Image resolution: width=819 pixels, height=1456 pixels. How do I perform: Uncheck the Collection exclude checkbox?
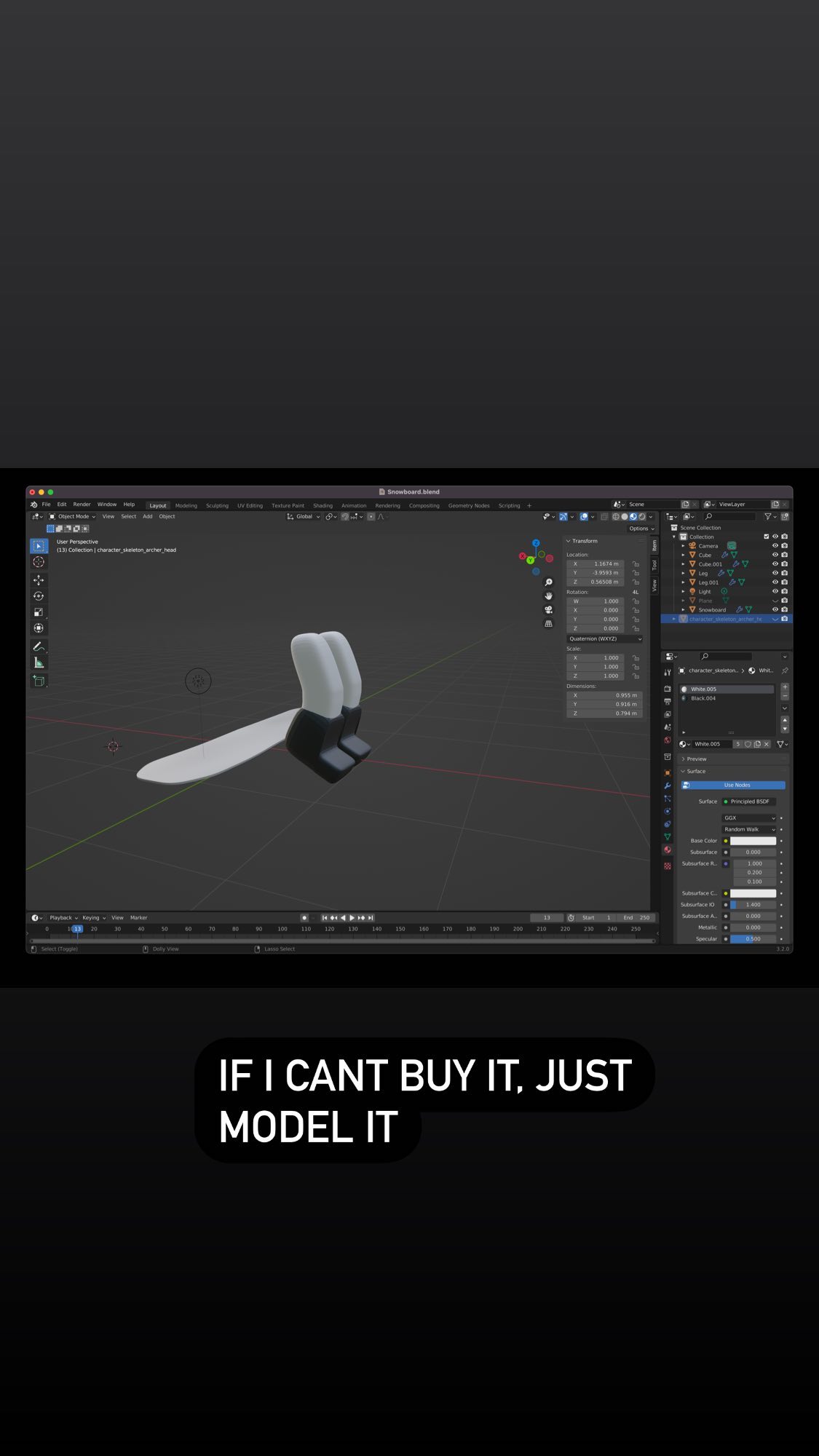pos(766,537)
